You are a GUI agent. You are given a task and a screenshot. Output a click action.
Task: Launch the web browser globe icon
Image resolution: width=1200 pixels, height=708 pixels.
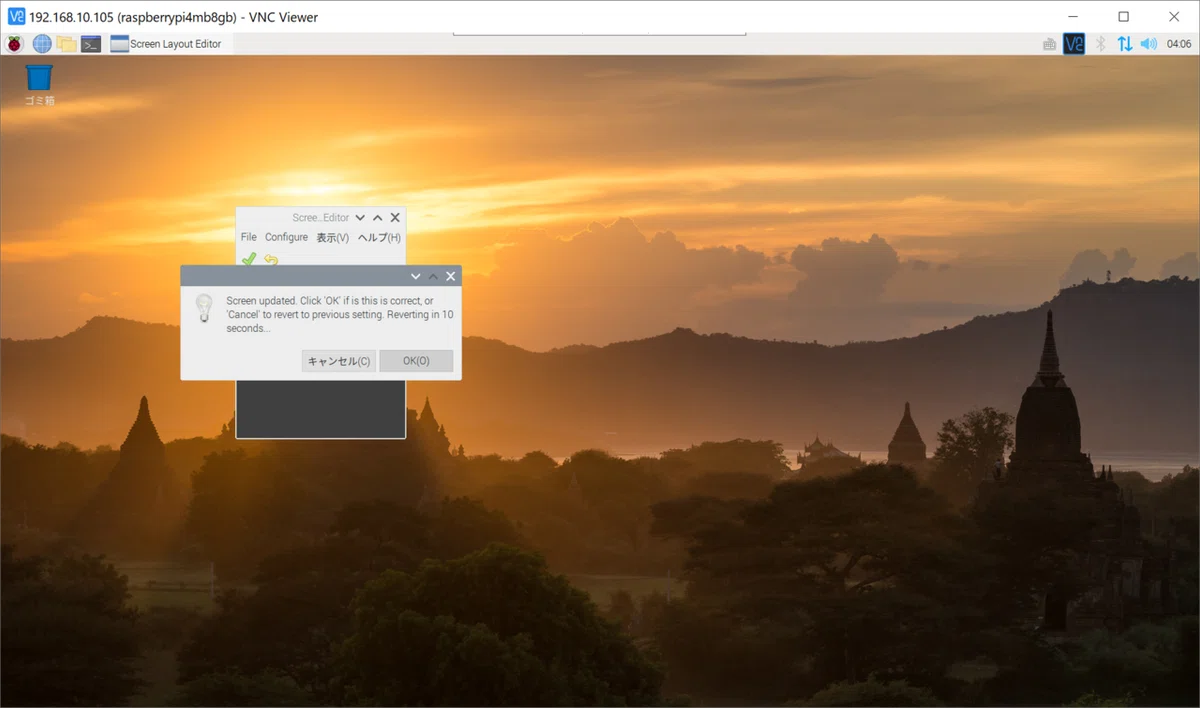[42, 43]
